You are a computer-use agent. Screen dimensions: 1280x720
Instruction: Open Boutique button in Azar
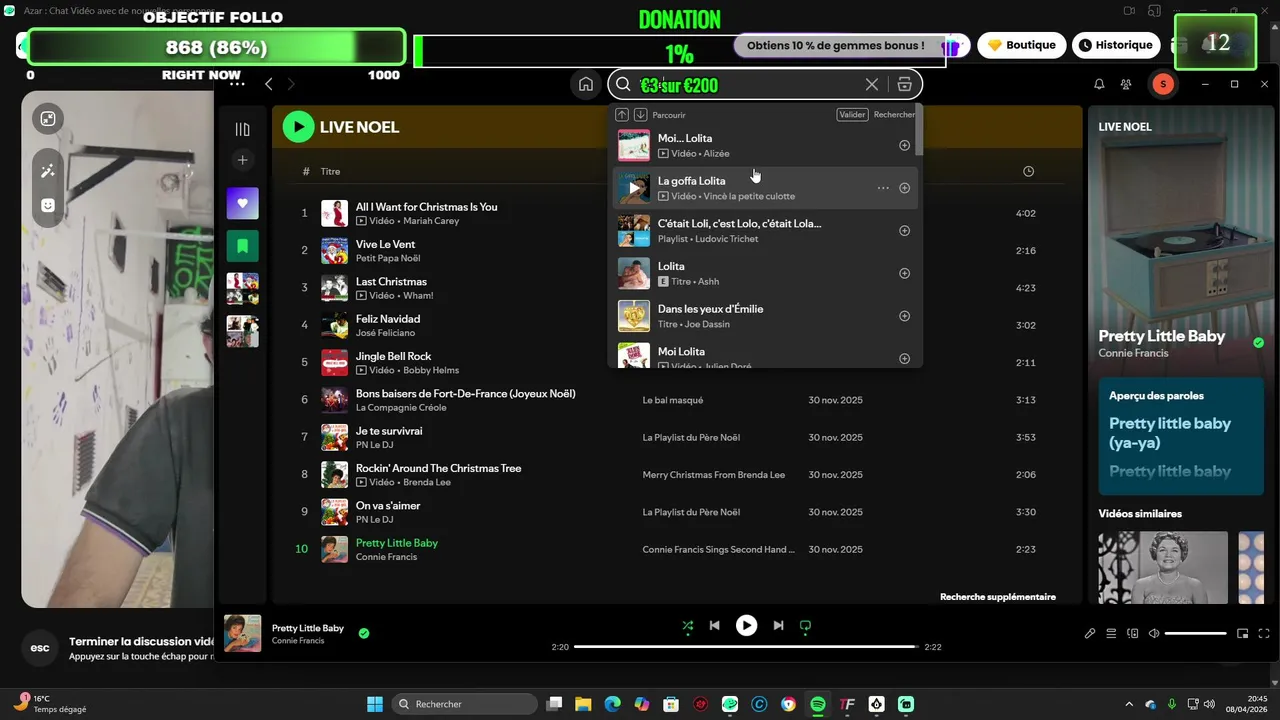[1022, 45]
